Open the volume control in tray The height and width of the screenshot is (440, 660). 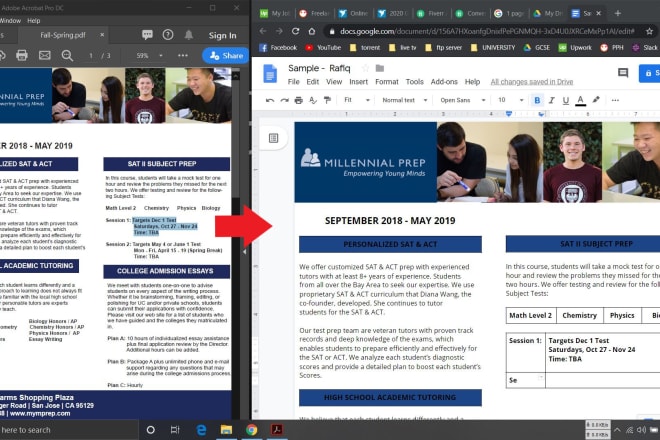(641, 430)
